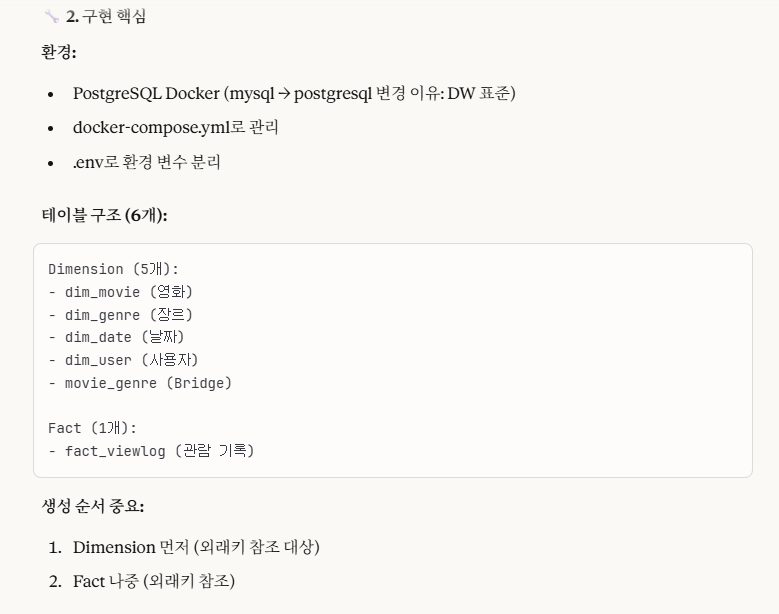Click the '환경:' bold label

coord(59,52)
